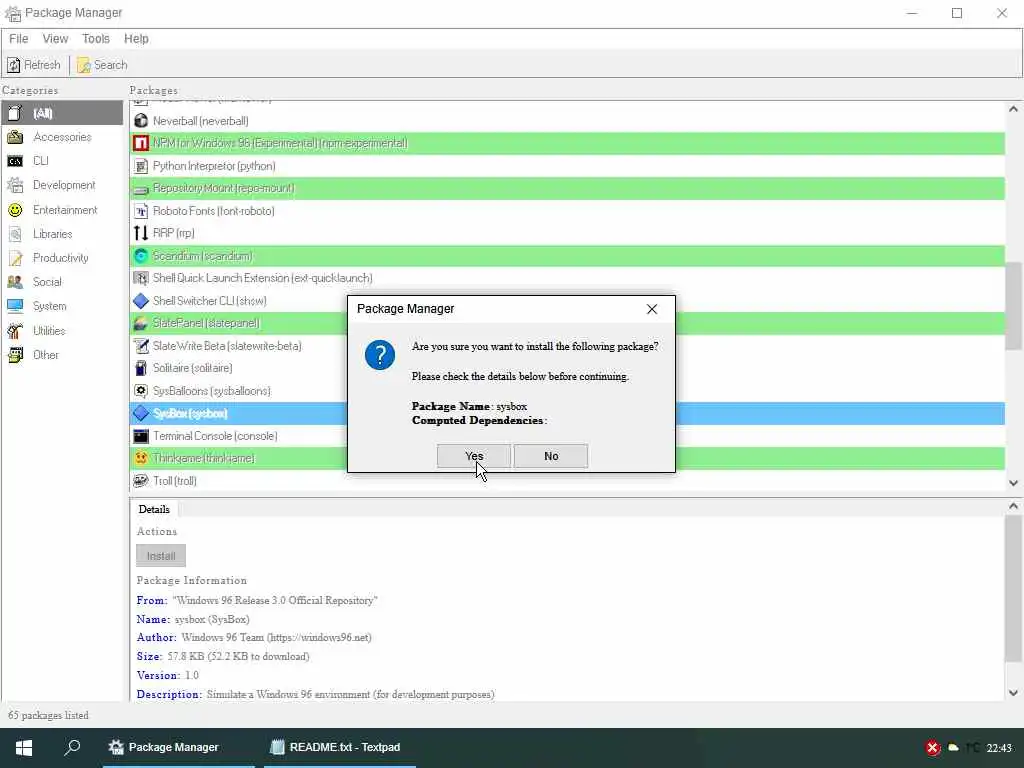Click the Repository Mount package icon
This screenshot has height=768, width=1024.
coord(140,189)
